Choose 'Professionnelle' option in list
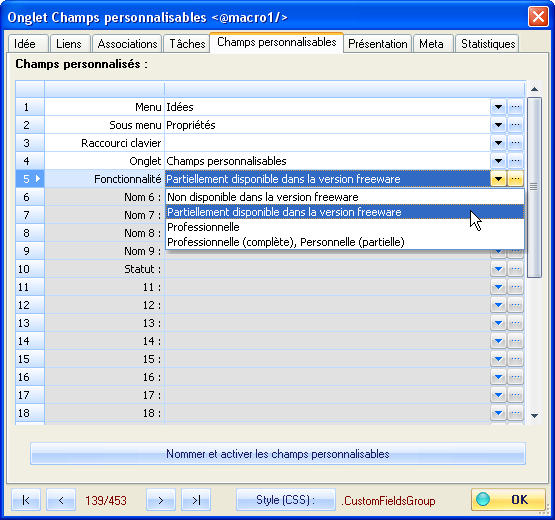The image size is (555, 520). pyautogui.click(x=345, y=227)
